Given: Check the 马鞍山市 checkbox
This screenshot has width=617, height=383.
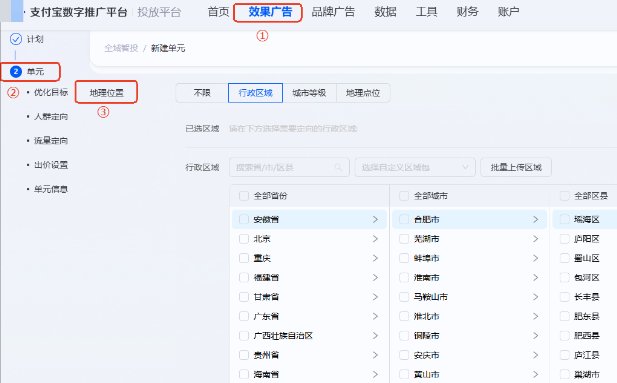Looking at the screenshot, I should tap(404, 297).
